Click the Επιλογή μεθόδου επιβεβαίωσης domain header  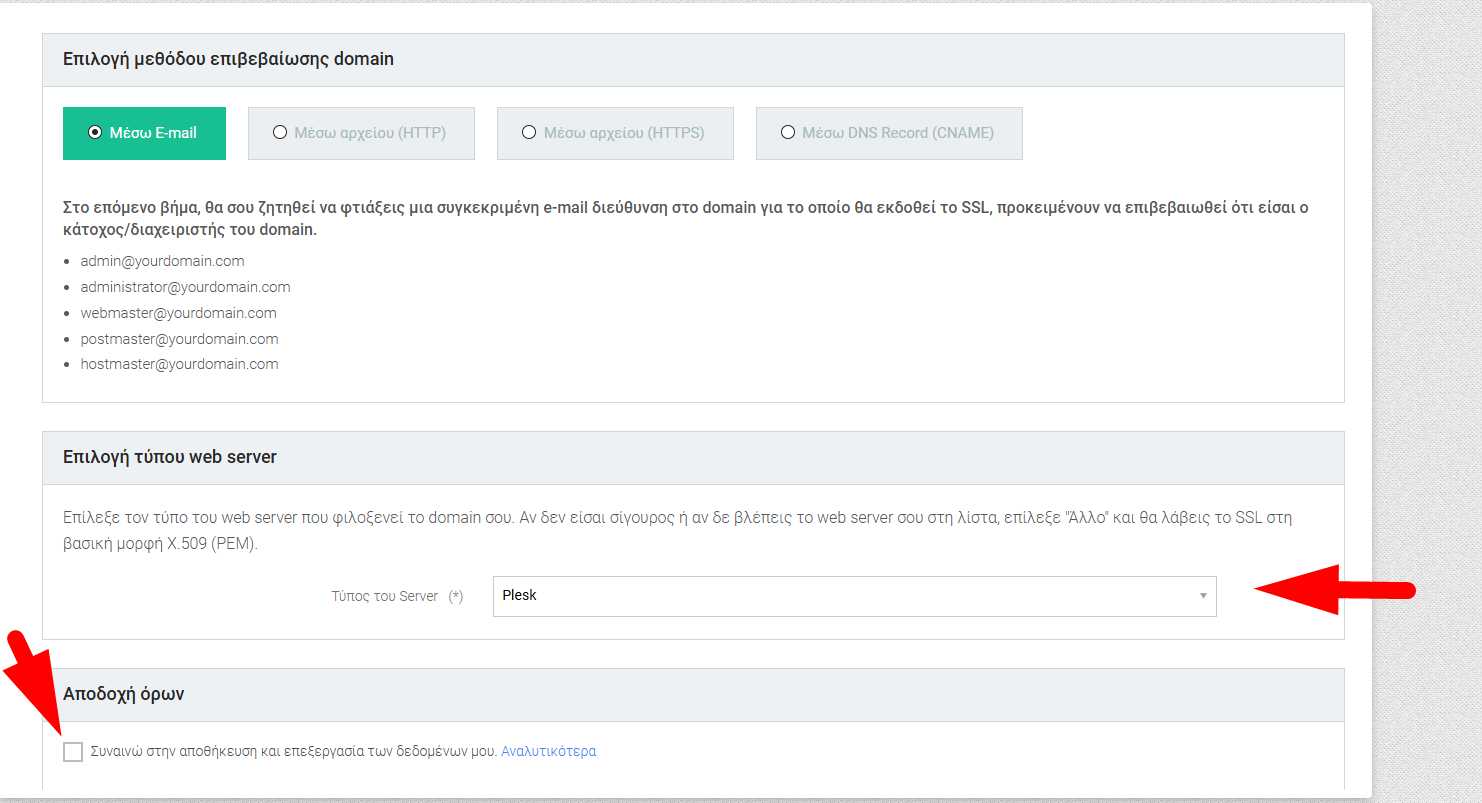click(x=228, y=59)
